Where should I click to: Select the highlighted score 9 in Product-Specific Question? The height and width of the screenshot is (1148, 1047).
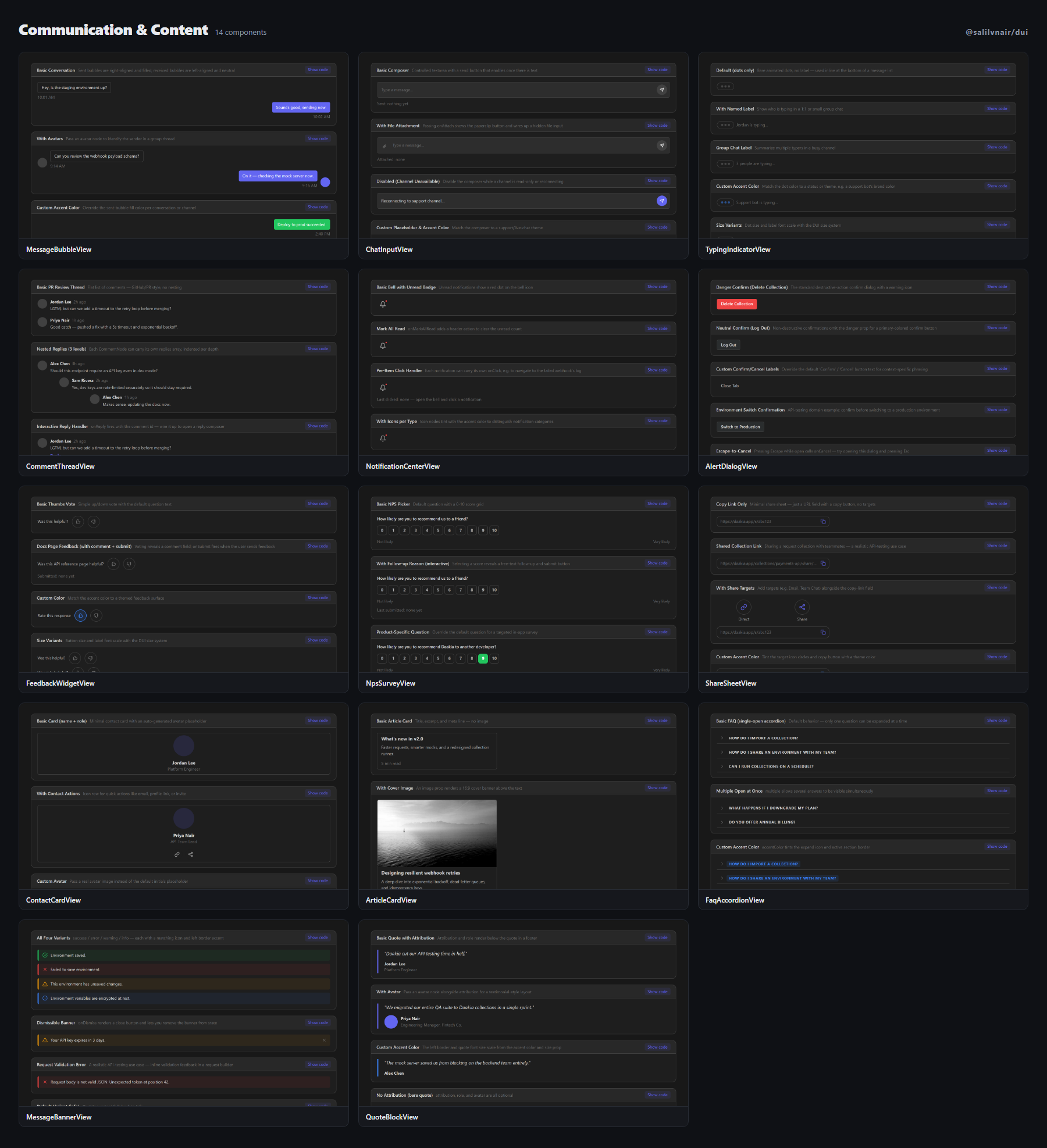[x=483, y=658]
